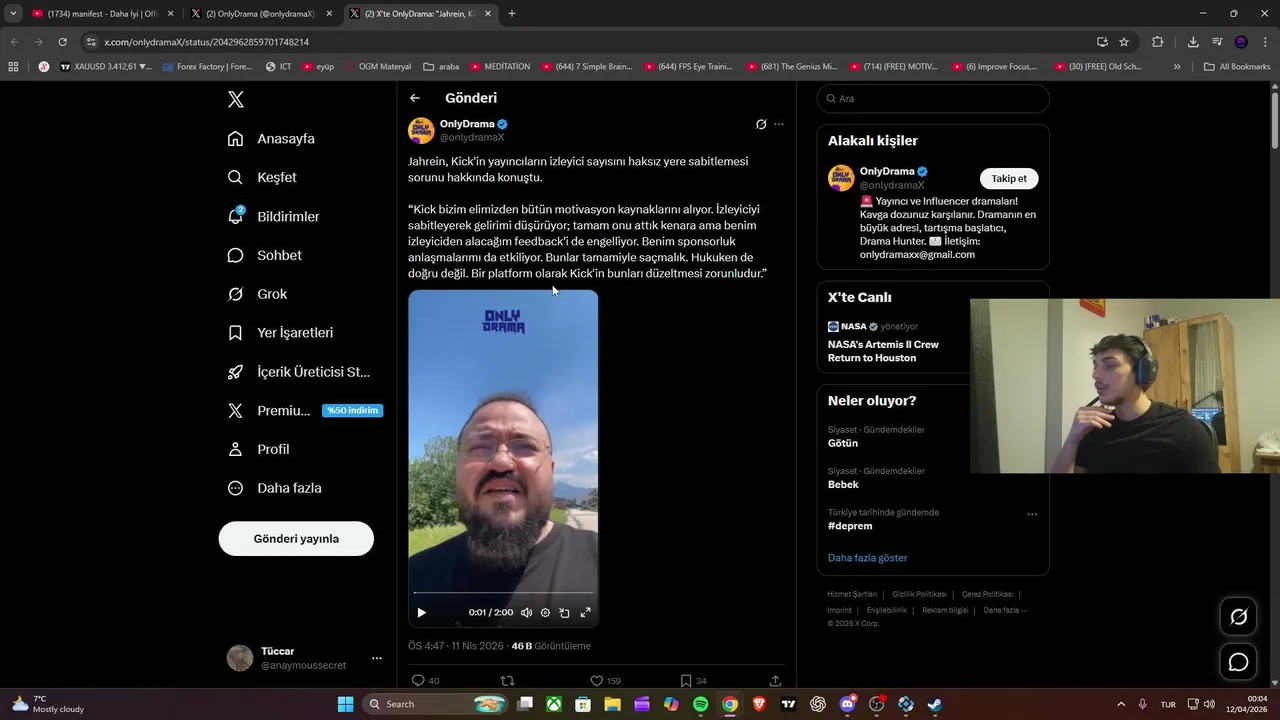Click the repost icon under the post
Viewport: 1280px width, 720px height.
507,681
